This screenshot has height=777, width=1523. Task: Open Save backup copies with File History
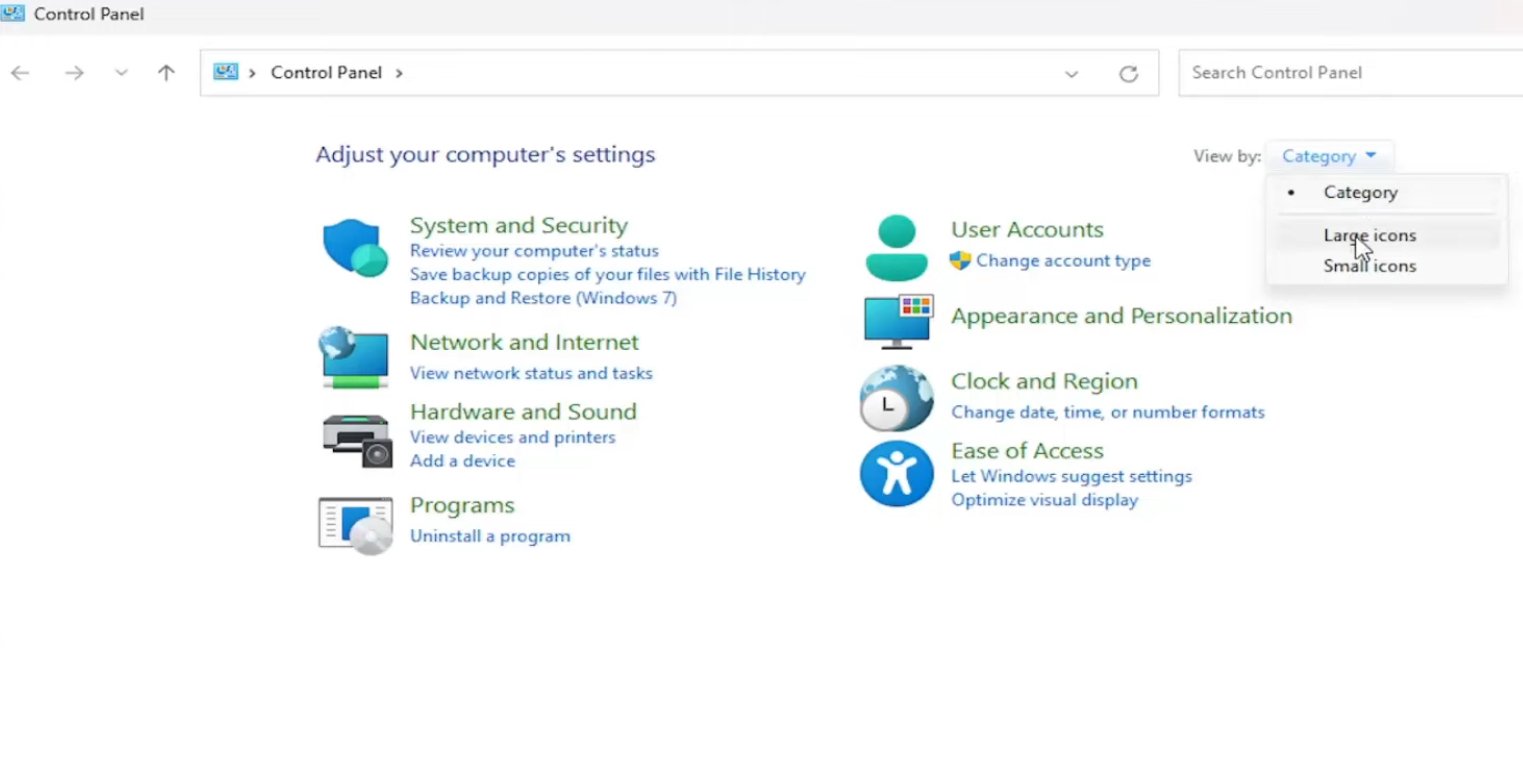tap(607, 274)
